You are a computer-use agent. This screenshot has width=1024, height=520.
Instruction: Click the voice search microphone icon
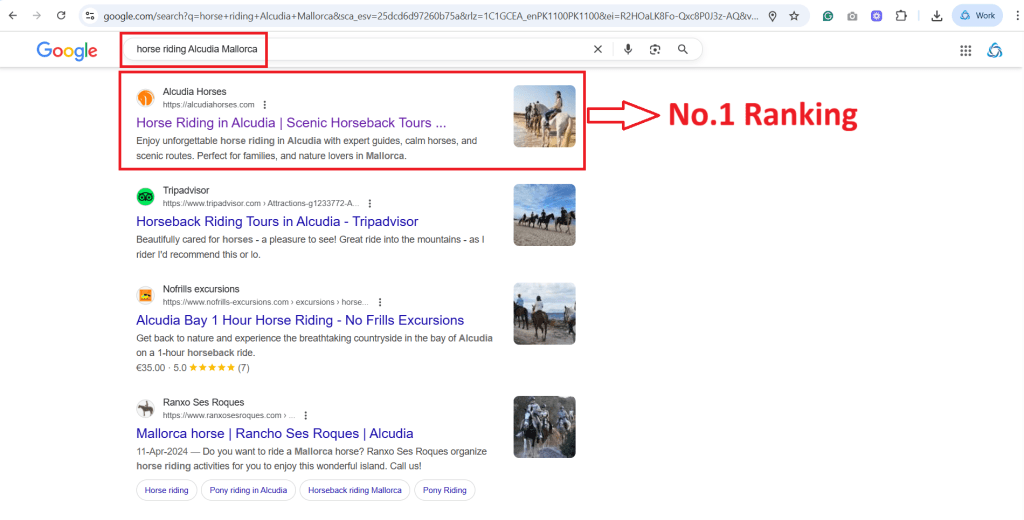tap(628, 49)
